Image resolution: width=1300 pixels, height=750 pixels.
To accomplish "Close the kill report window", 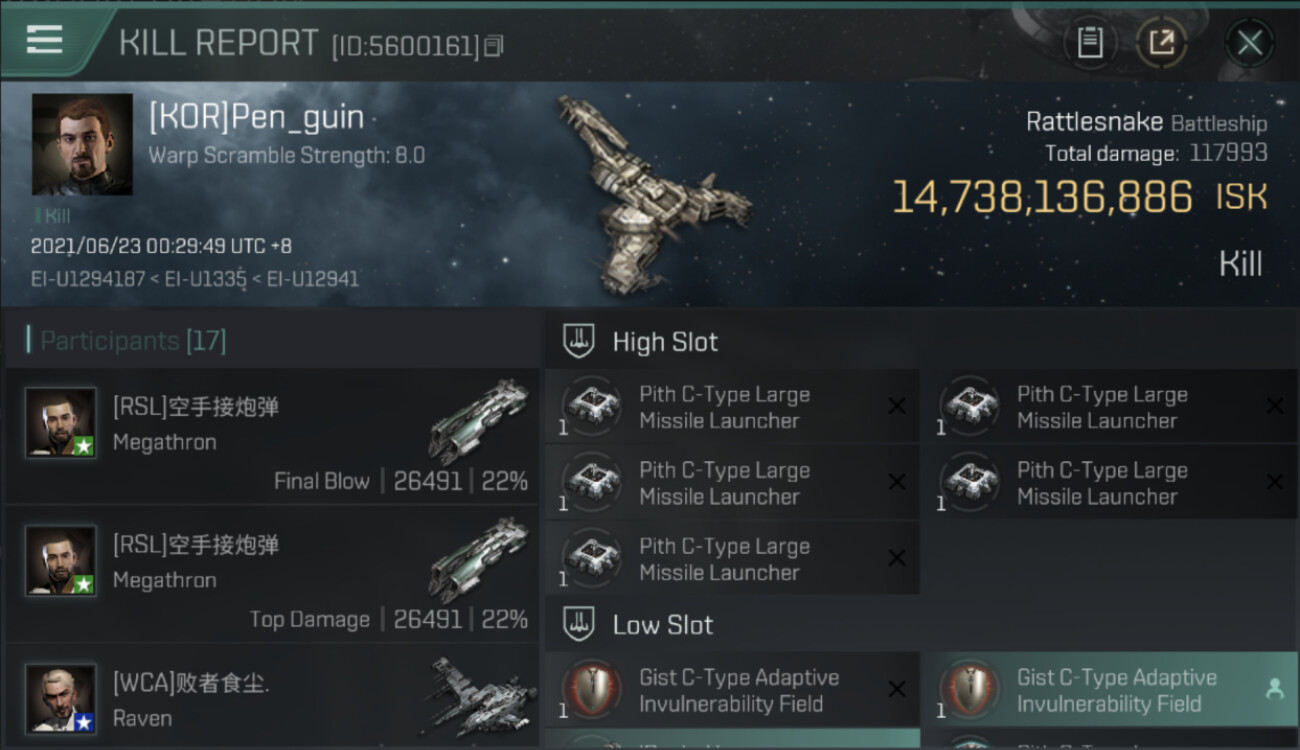I will pyautogui.click(x=1249, y=42).
